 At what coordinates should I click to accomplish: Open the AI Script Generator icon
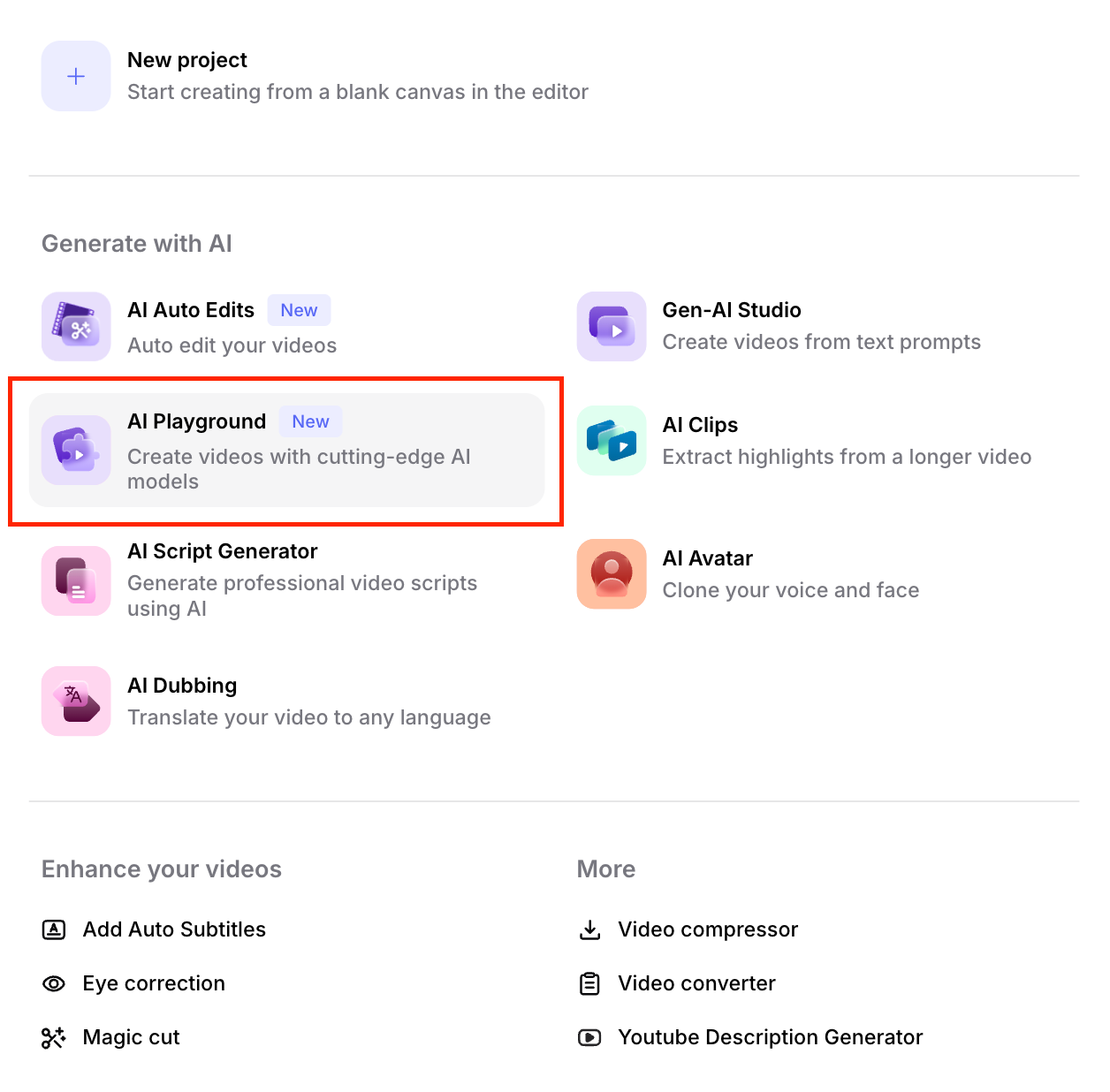(x=76, y=580)
